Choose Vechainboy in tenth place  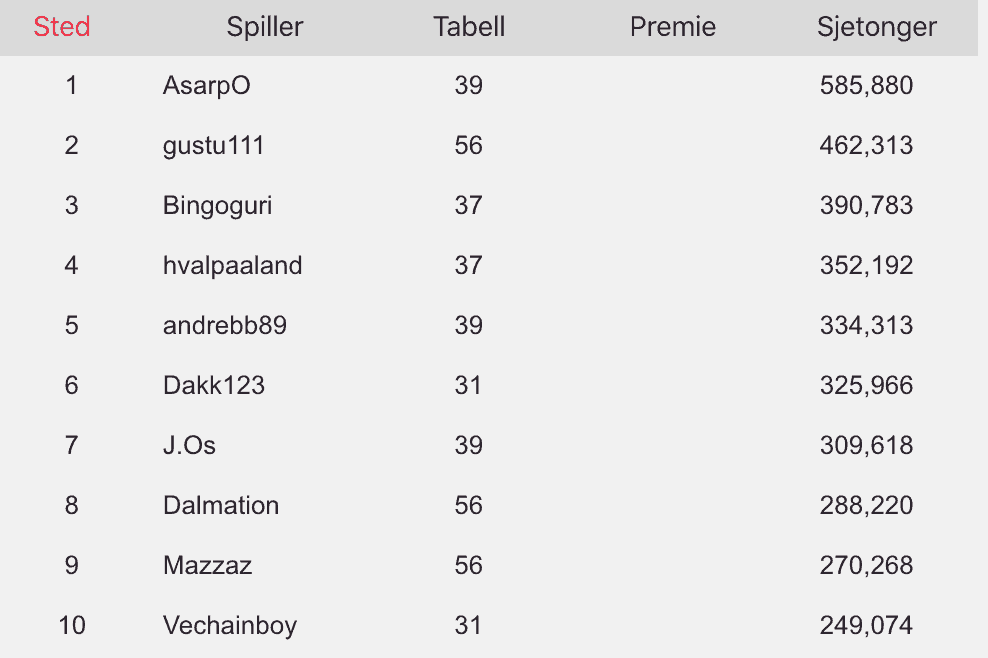point(230,626)
